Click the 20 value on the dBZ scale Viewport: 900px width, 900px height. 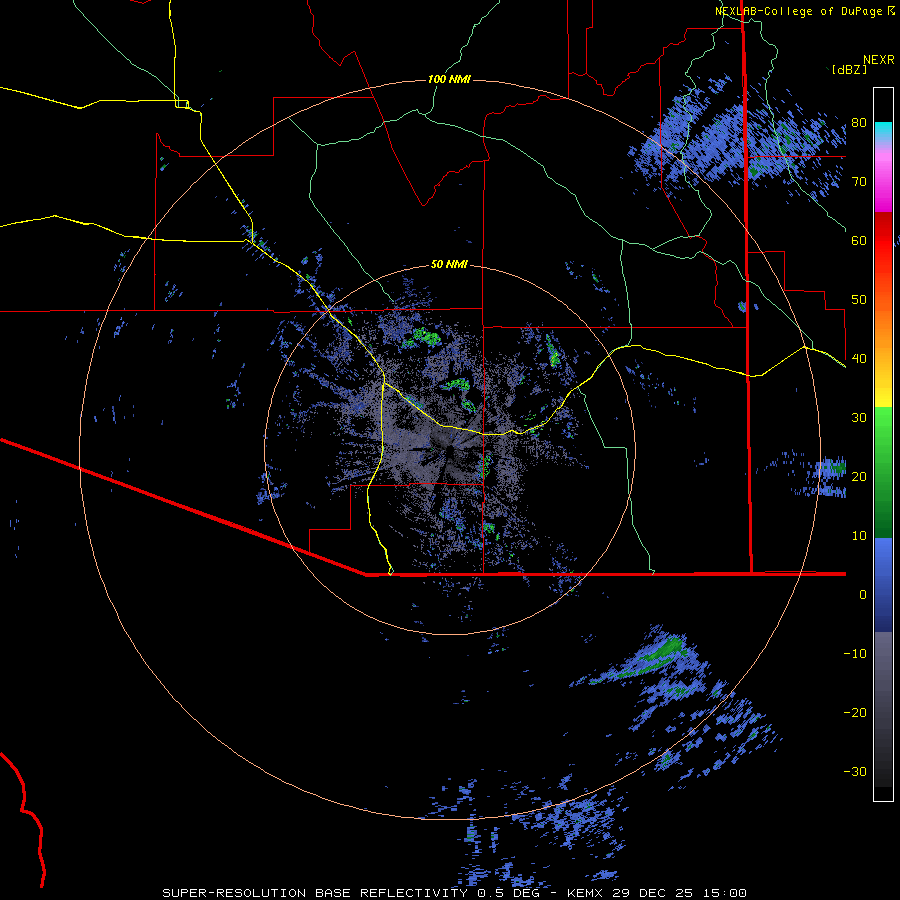859,477
